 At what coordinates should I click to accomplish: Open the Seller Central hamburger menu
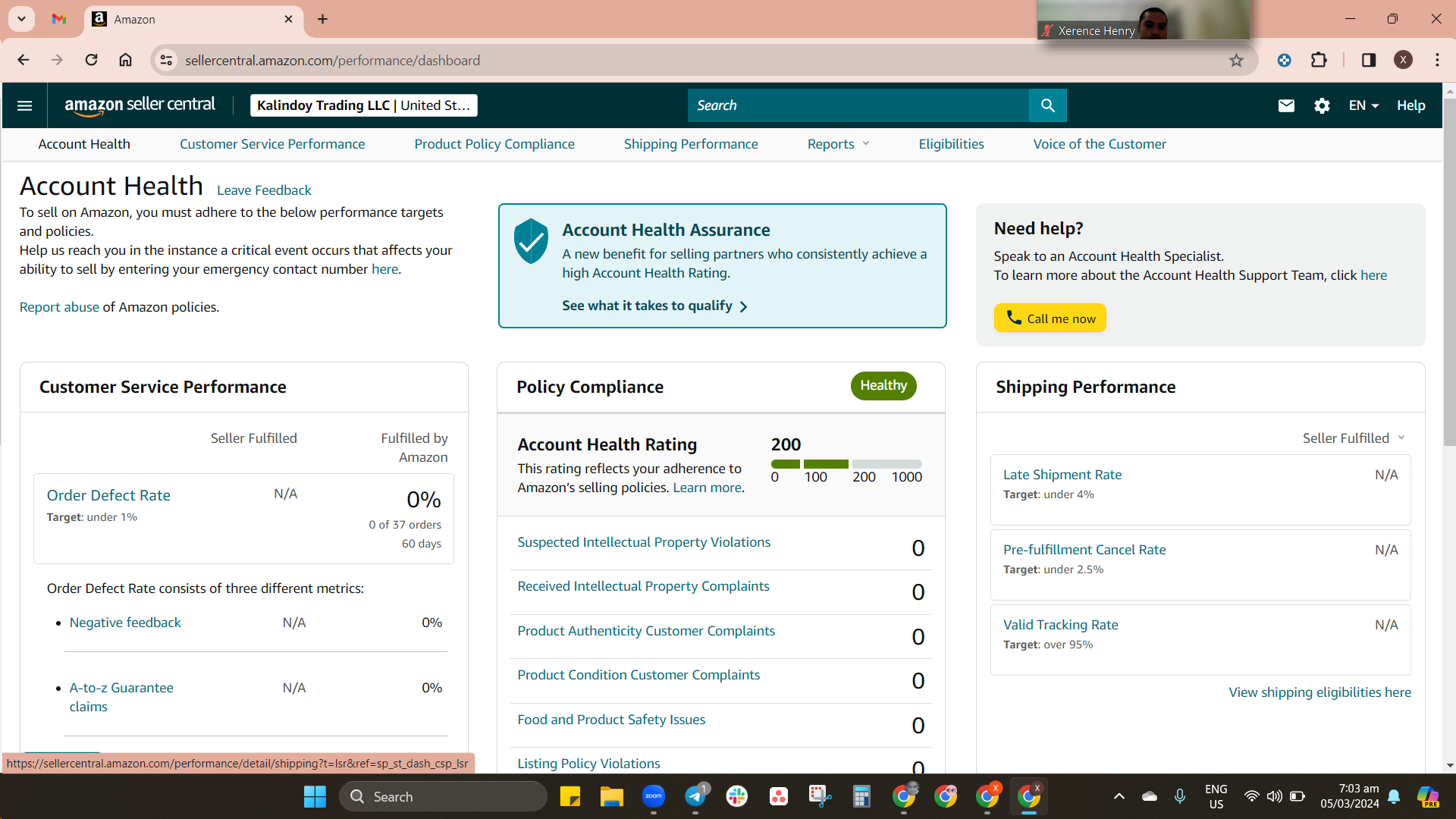[x=24, y=105]
